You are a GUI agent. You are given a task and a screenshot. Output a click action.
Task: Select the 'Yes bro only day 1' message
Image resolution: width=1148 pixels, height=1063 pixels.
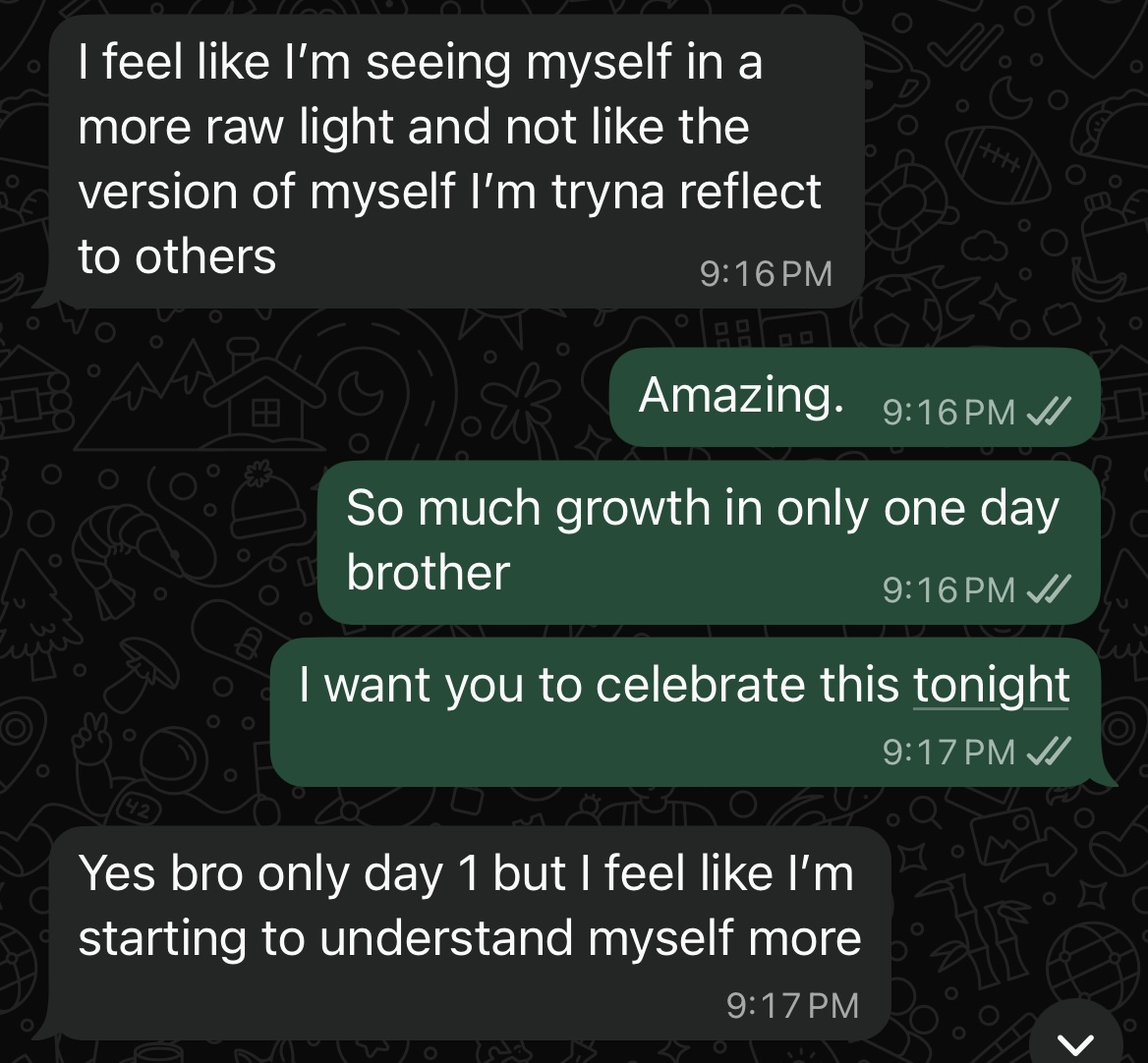[x=469, y=933]
